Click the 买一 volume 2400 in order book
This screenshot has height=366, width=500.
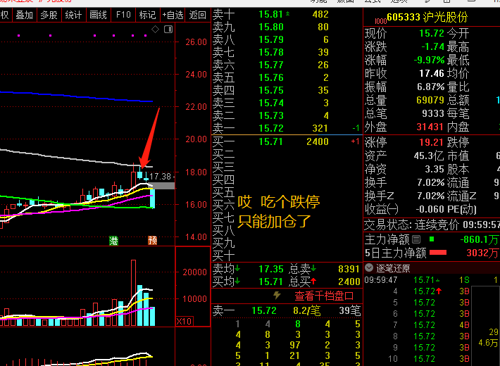(317, 142)
